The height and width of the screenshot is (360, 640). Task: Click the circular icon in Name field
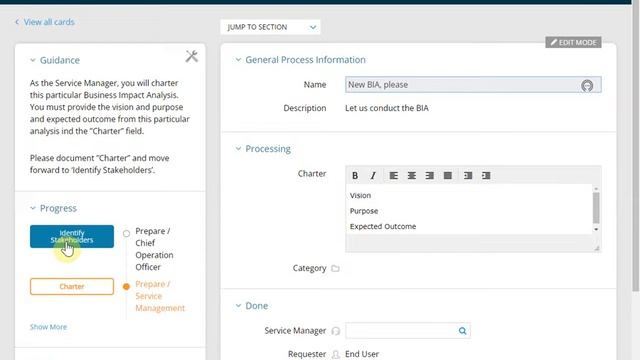tap(587, 85)
